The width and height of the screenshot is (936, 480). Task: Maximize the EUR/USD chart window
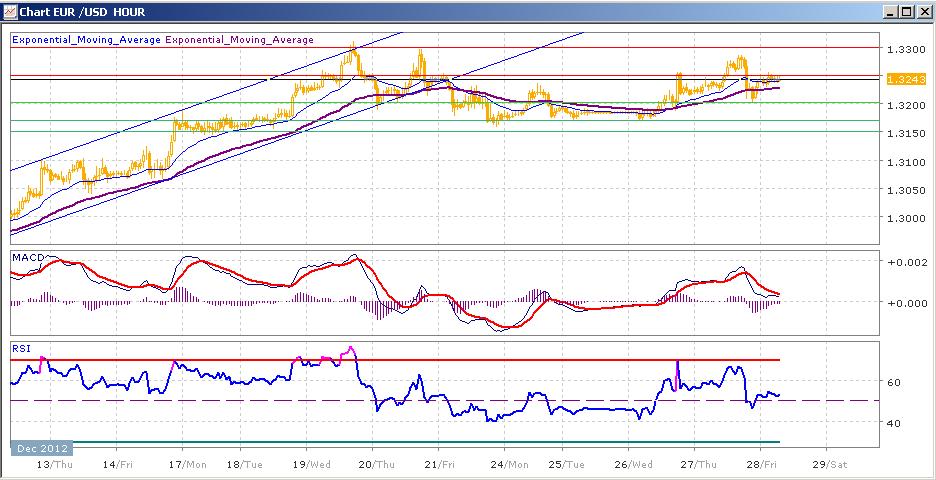coord(906,11)
